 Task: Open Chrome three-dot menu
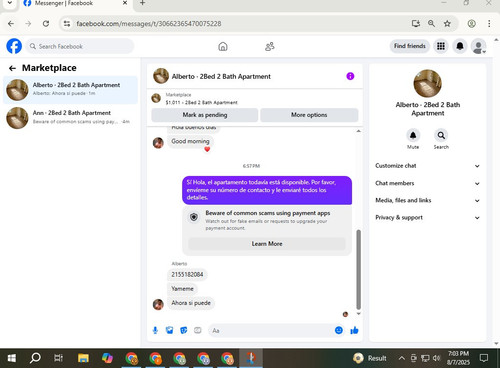[489, 24]
